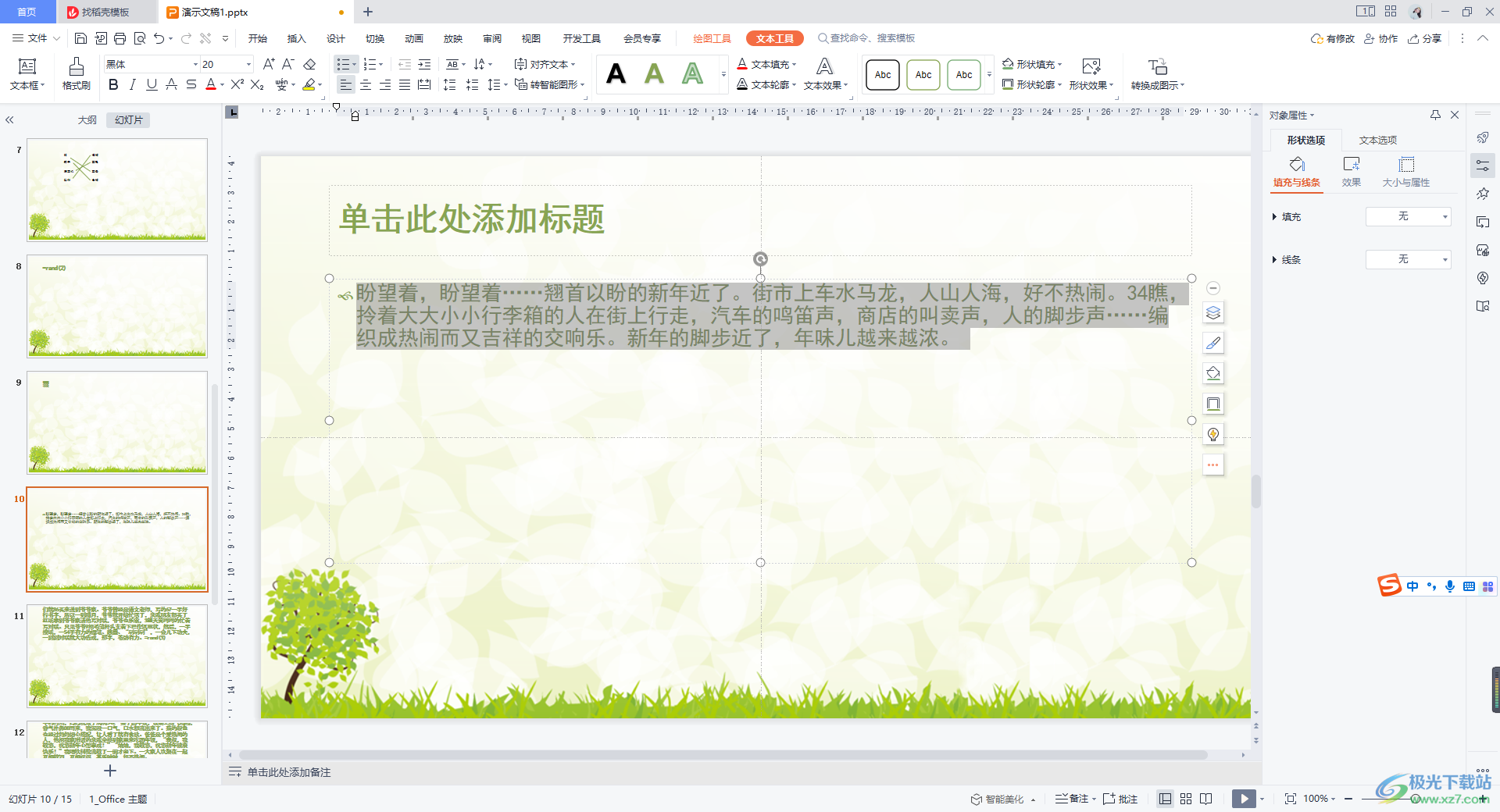Screen dimensions: 1500x812
Task: Click Convert to Diagram (转换成图示) icon
Action: click(x=1157, y=74)
